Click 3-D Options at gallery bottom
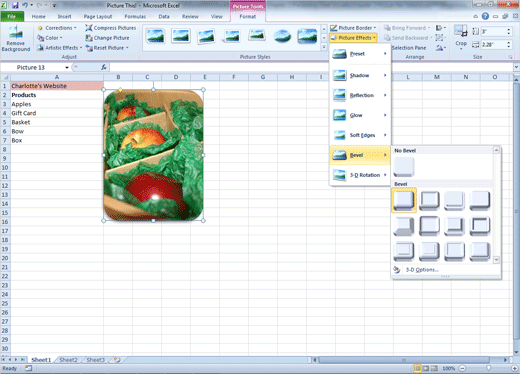Screen dimensions: 520x374 (422, 269)
